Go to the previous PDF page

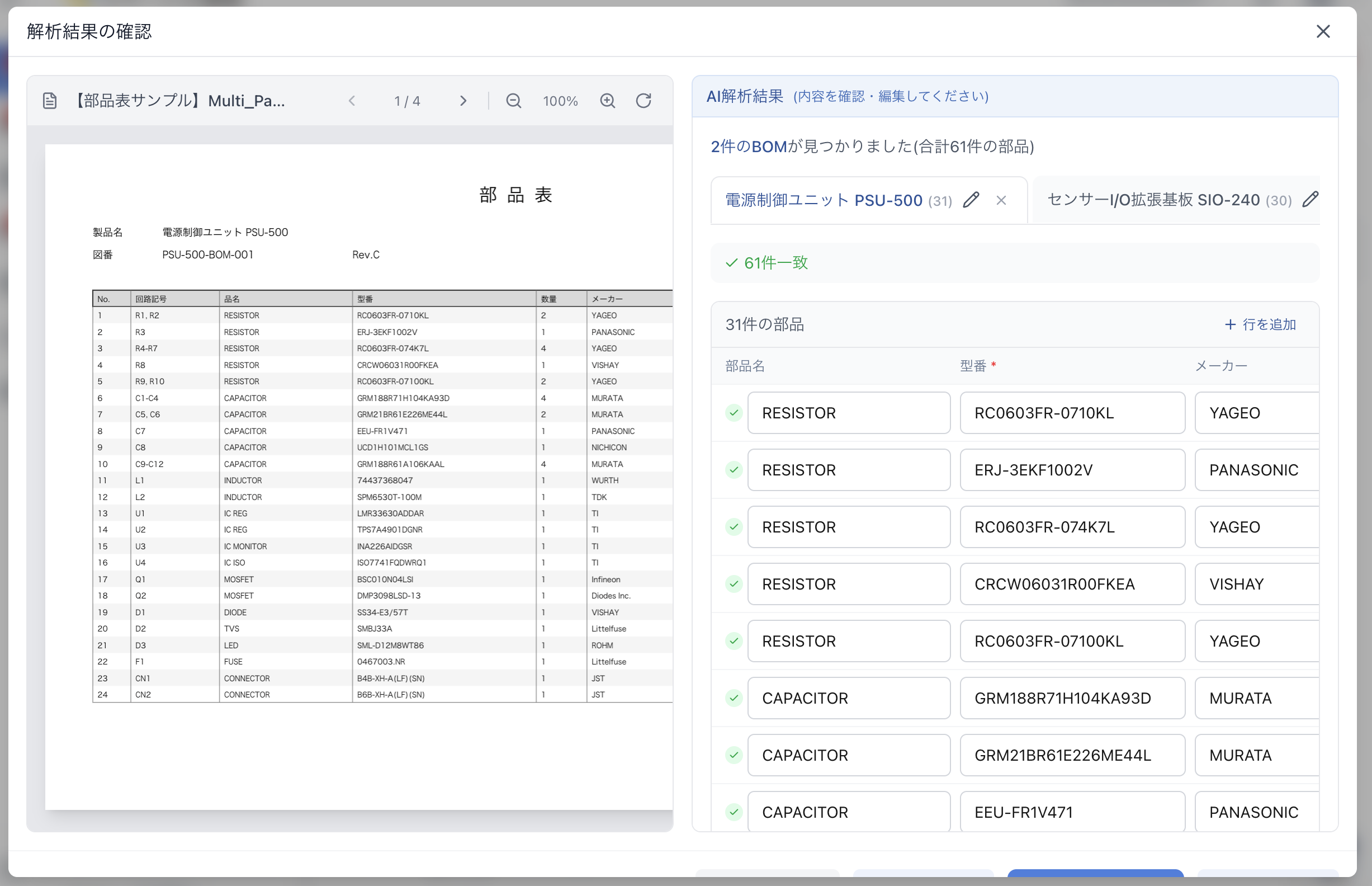pos(352,101)
